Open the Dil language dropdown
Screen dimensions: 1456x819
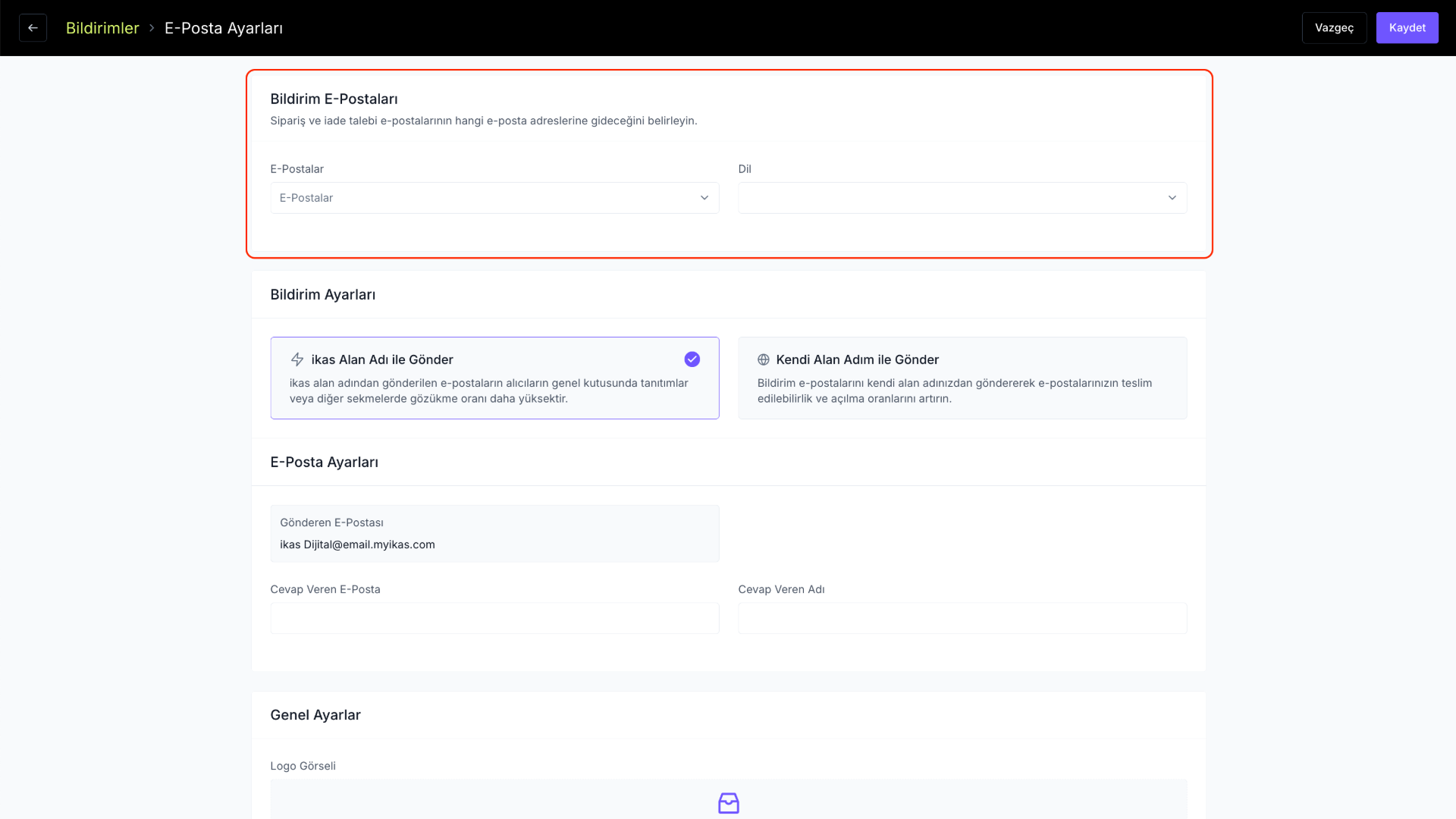coord(962,198)
